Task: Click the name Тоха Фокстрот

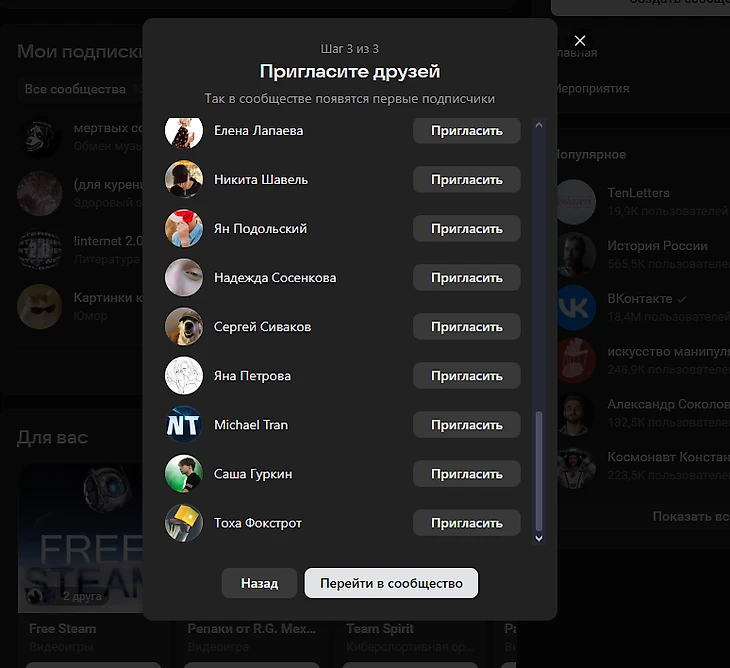Action: click(x=257, y=523)
